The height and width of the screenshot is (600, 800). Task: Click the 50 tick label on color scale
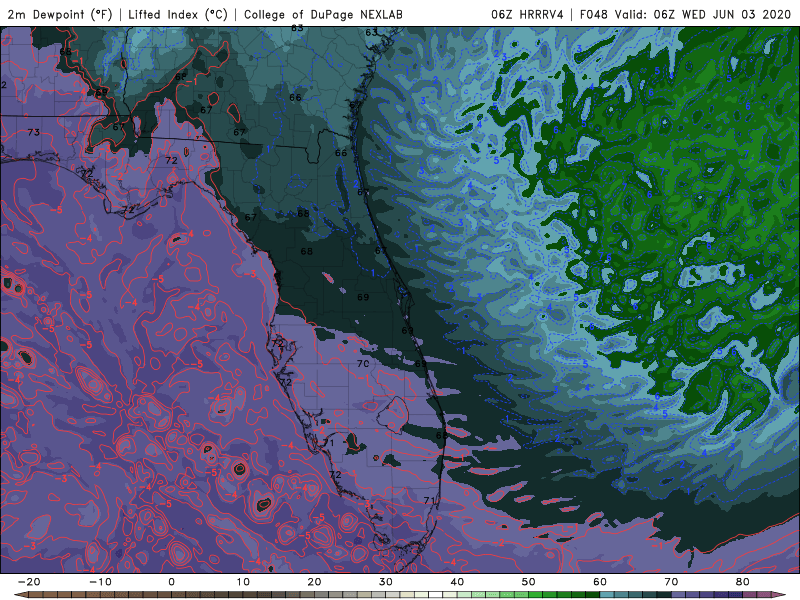529,582
